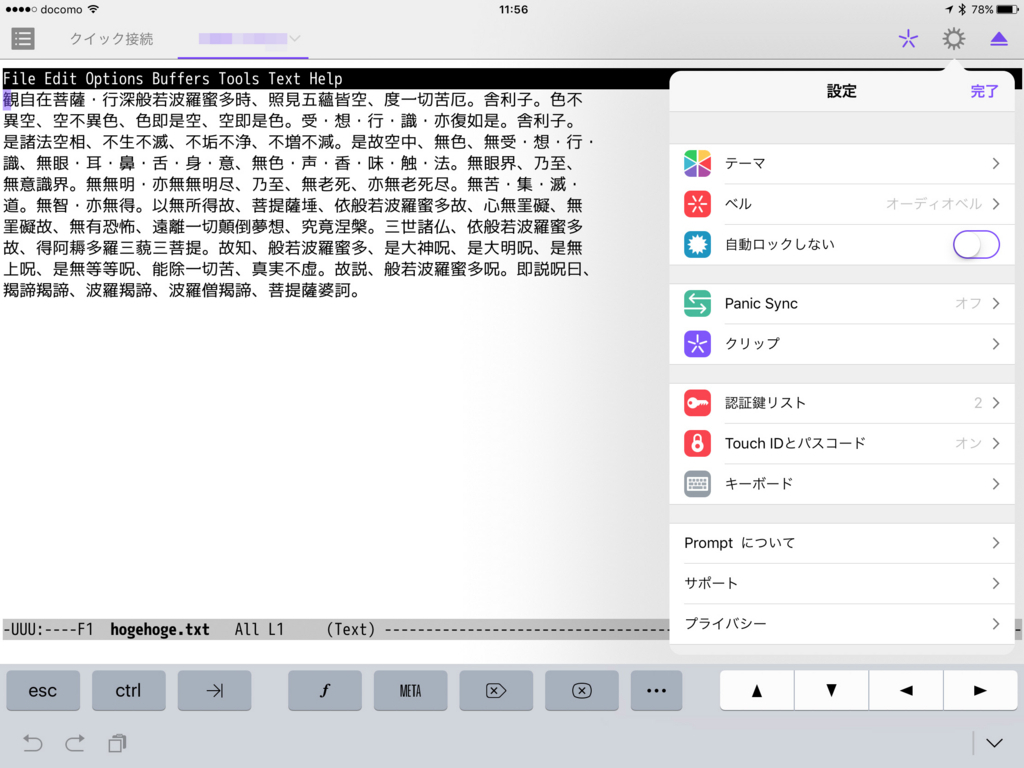Screen dimensions: 1024x768
Task: Open クリップ row chevron
Action: tap(995, 344)
